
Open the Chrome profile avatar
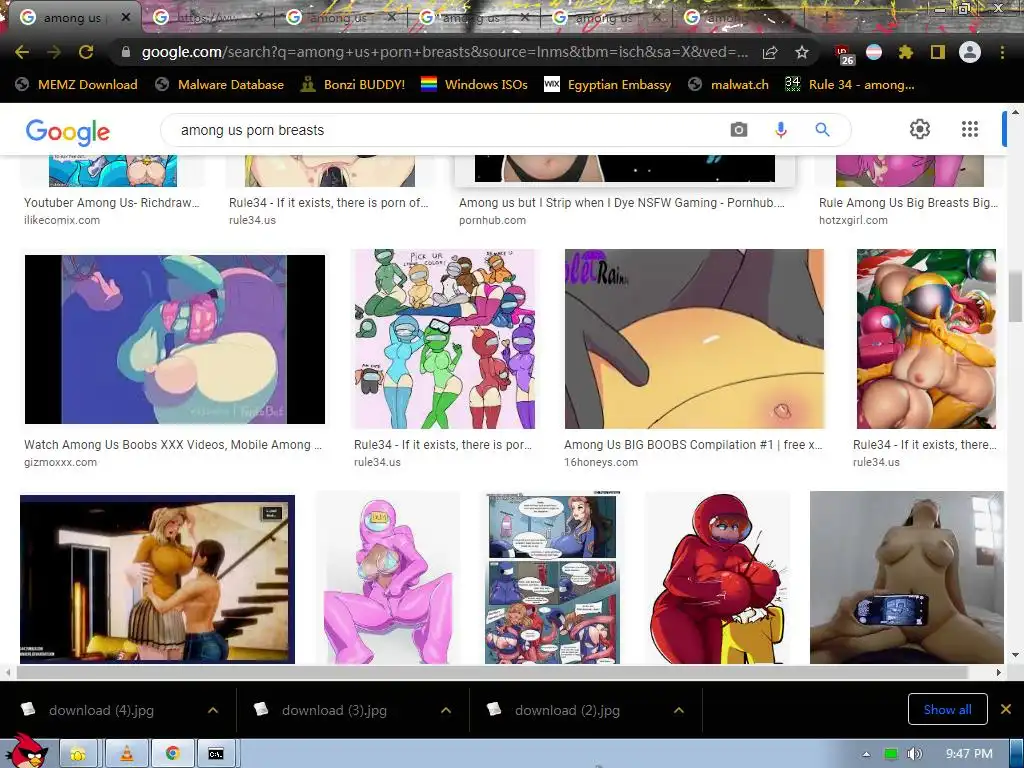point(970,52)
